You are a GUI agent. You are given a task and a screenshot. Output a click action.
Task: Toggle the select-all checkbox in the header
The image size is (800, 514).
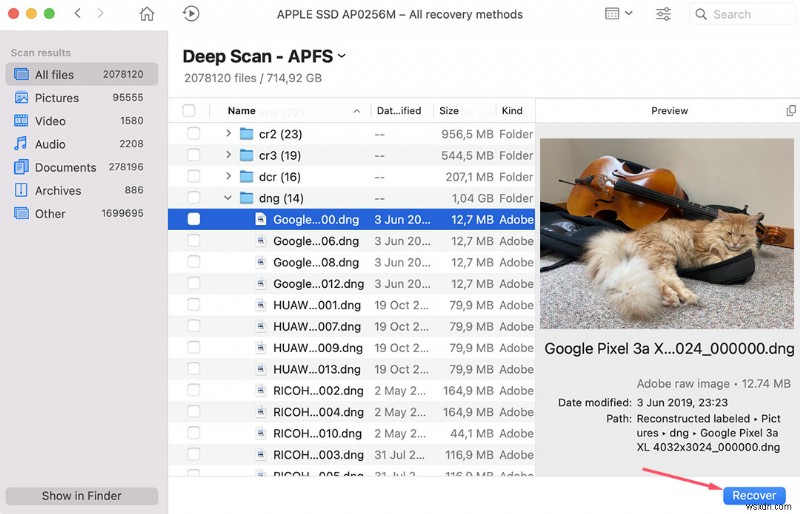pyautogui.click(x=189, y=111)
